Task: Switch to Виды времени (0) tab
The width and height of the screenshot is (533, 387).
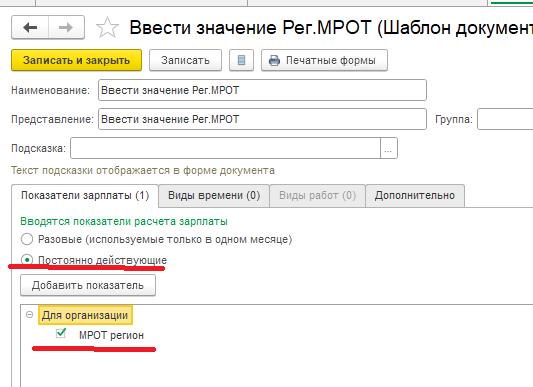Action: click(x=214, y=196)
